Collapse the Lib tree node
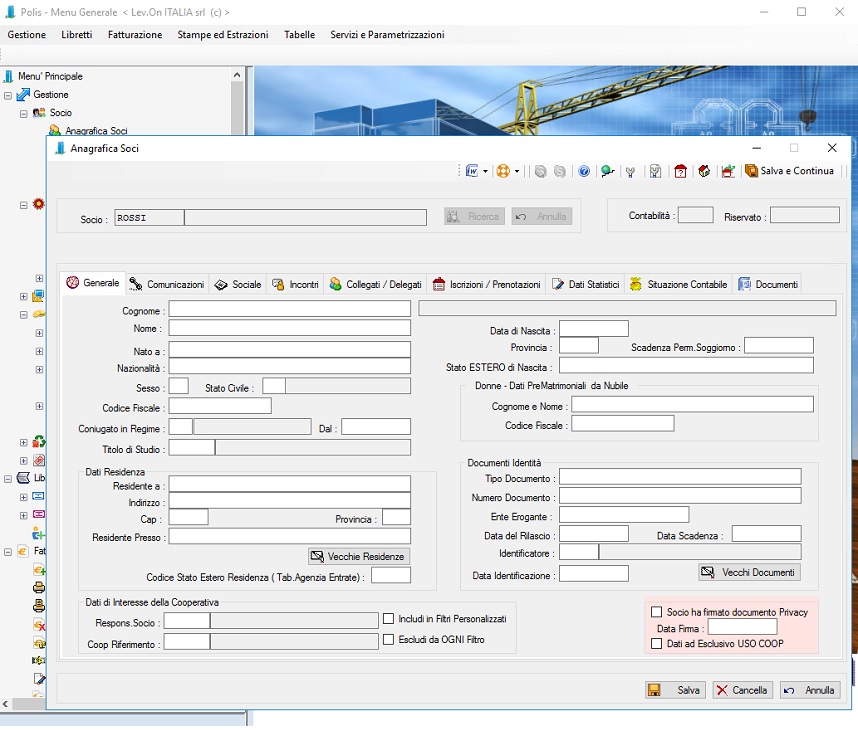 8,479
